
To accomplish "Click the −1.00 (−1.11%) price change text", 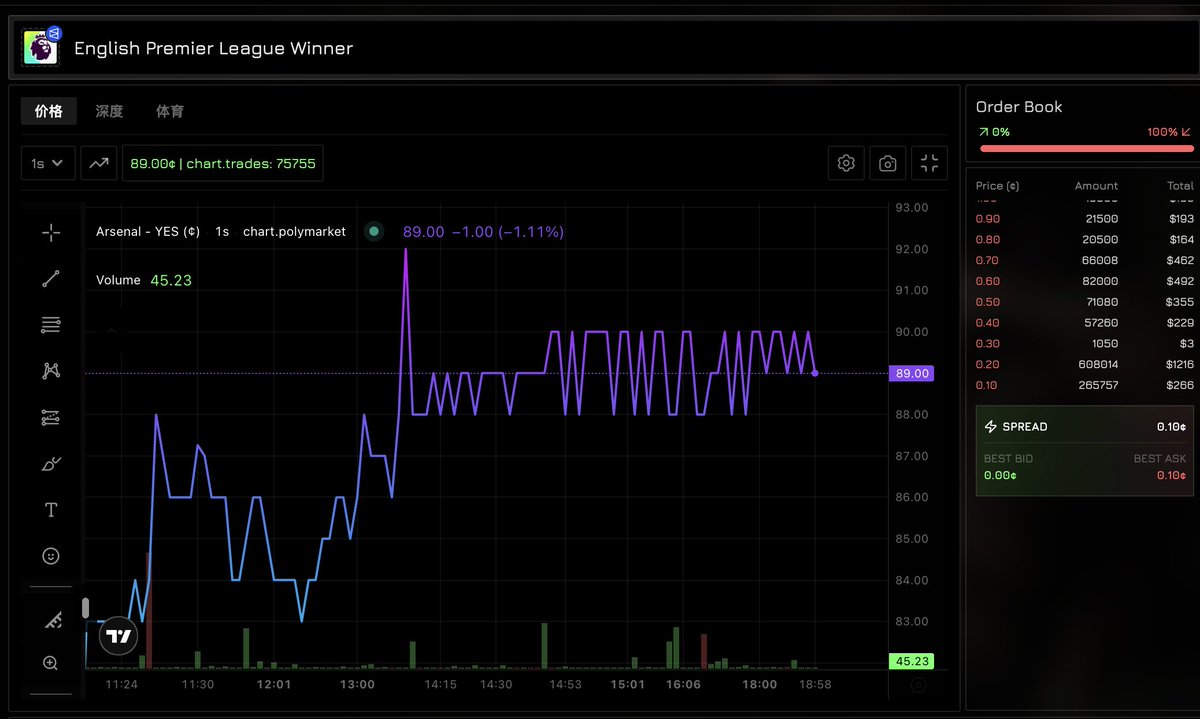I will pyautogui.click(x=508, y=231).
